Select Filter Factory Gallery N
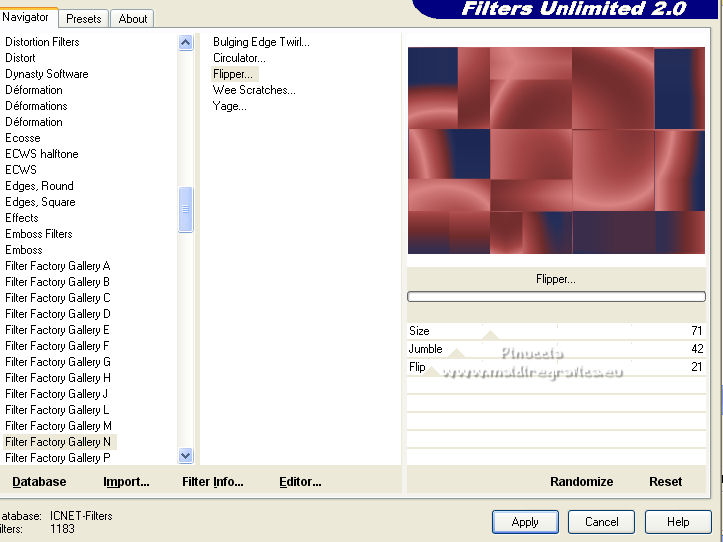The width and height of the screenshot is (723, 542). coord(59,442)
